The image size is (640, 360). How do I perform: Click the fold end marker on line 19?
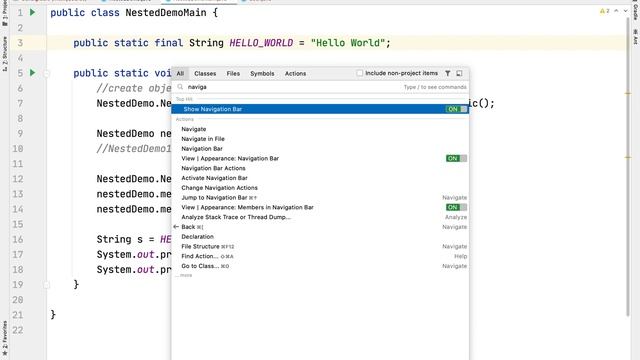(47, 285)
